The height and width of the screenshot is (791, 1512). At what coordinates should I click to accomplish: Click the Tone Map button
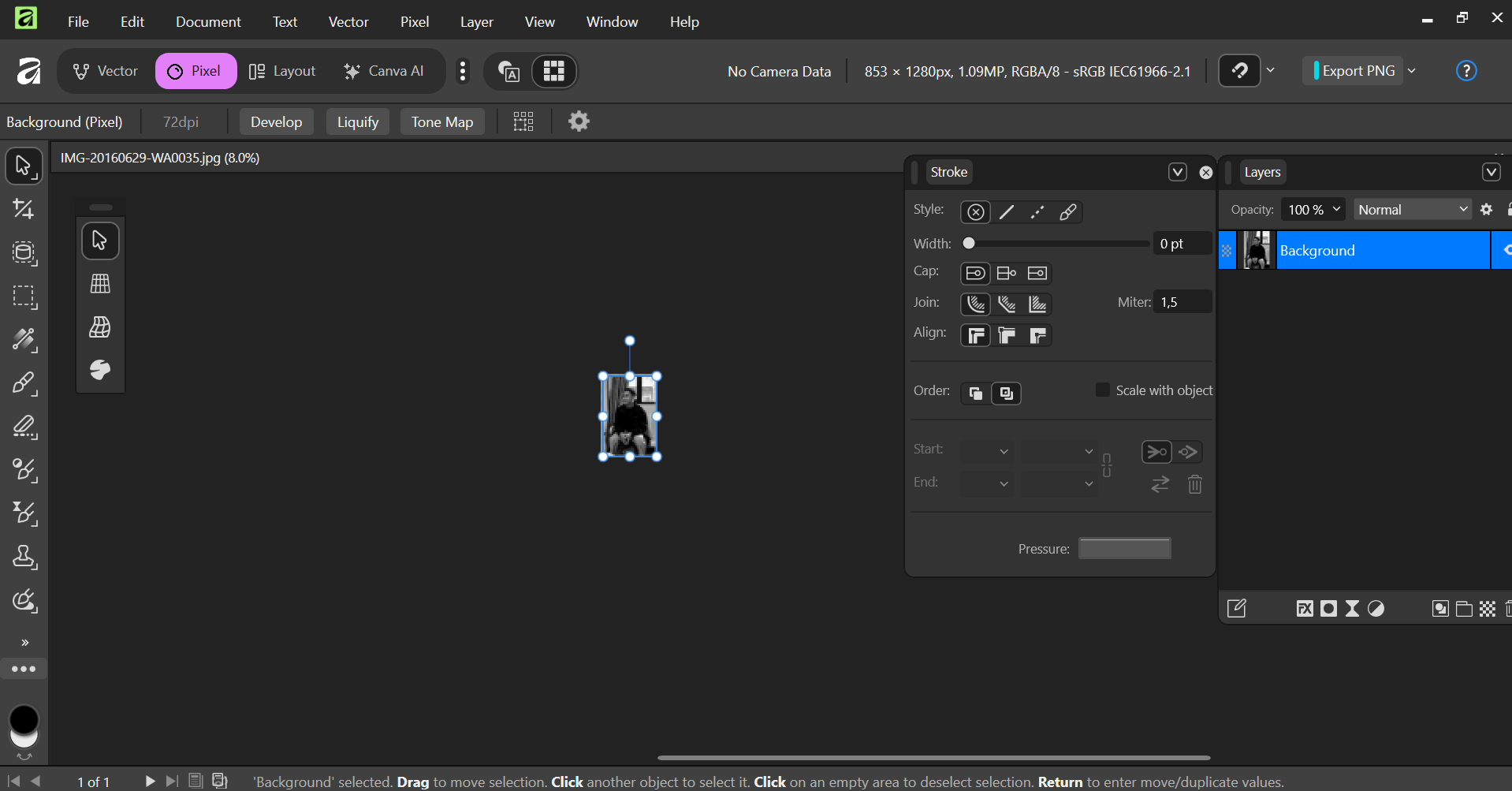441,121
